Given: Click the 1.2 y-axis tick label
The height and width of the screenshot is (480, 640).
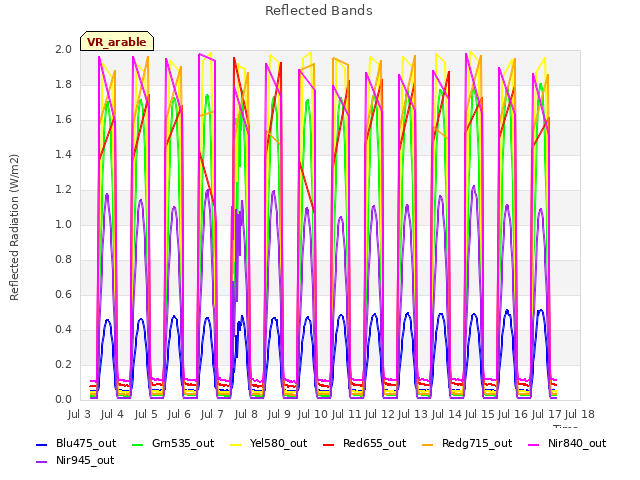Looking at the screenshot, I should [64, 190].
